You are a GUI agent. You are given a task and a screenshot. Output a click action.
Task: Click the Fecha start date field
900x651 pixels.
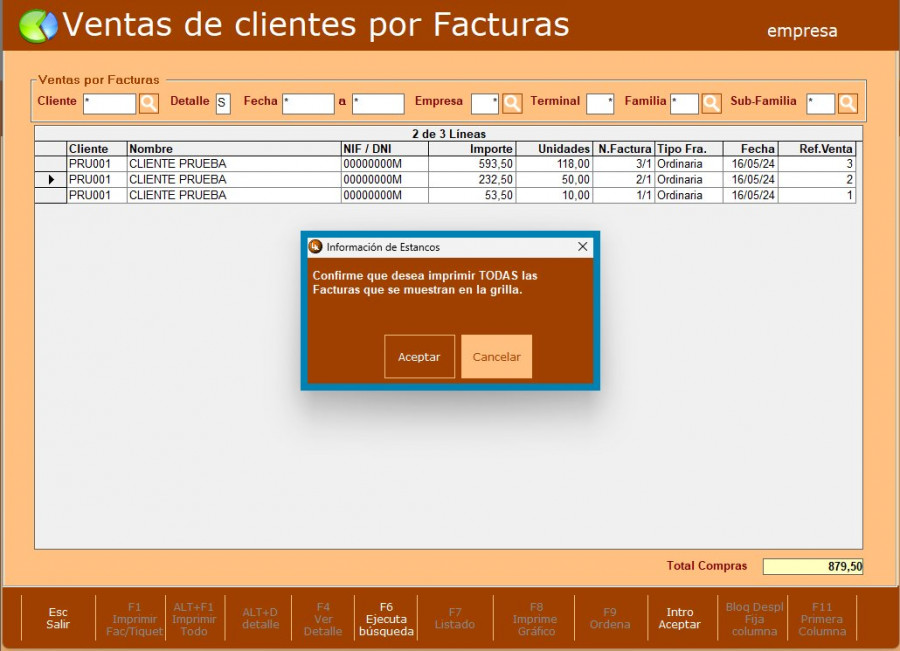click(308, 103)
